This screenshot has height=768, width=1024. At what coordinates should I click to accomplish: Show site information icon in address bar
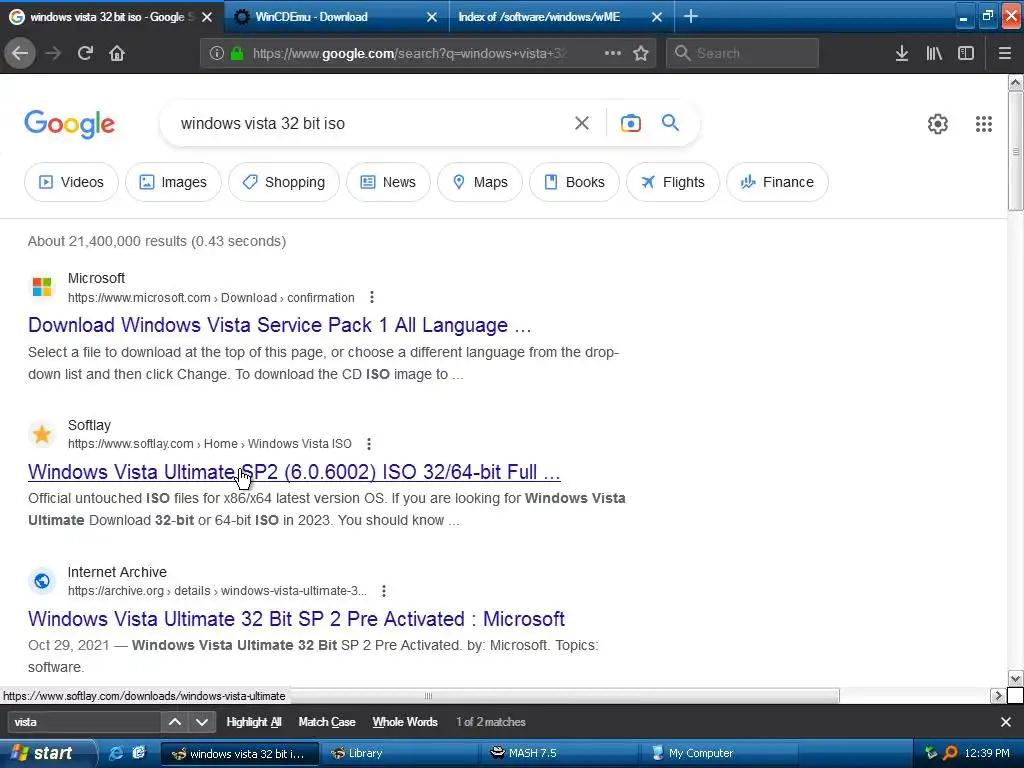(x=217, y=53)
